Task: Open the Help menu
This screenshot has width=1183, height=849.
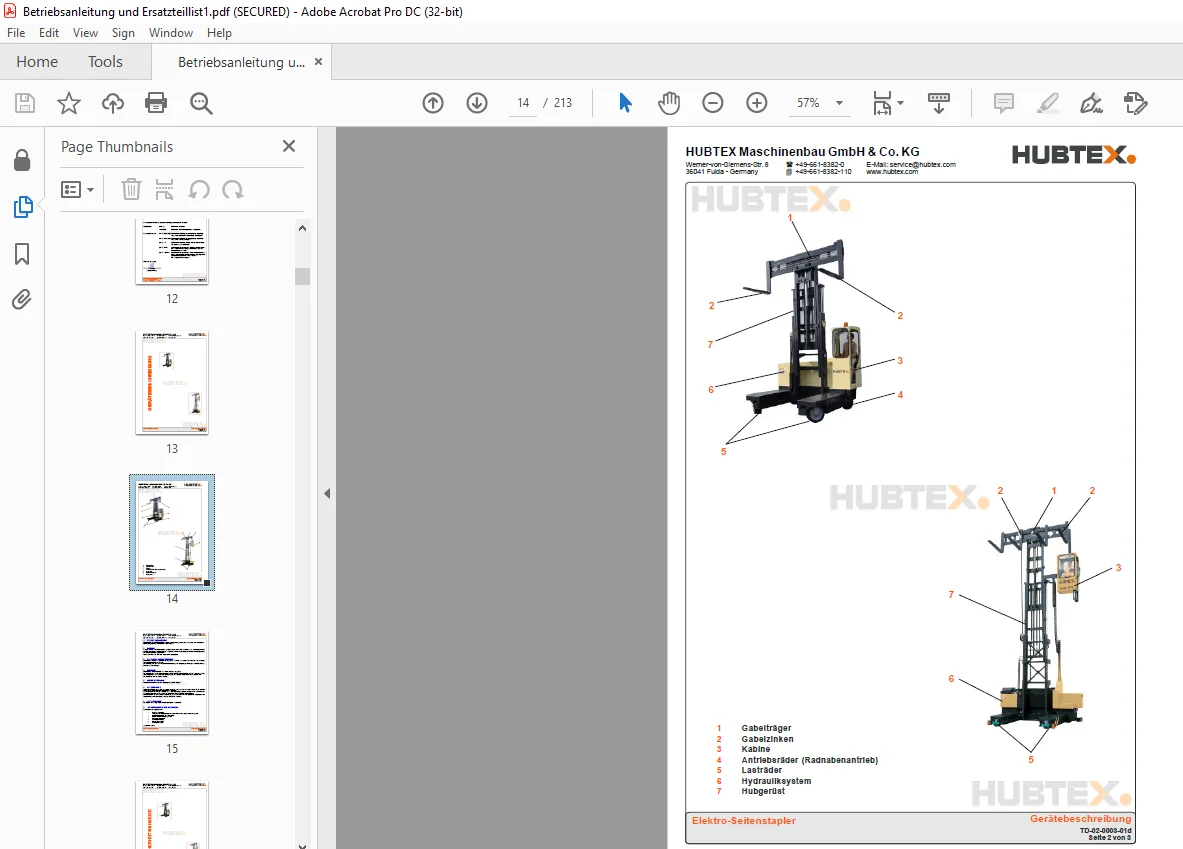Action: click(220, 32)
